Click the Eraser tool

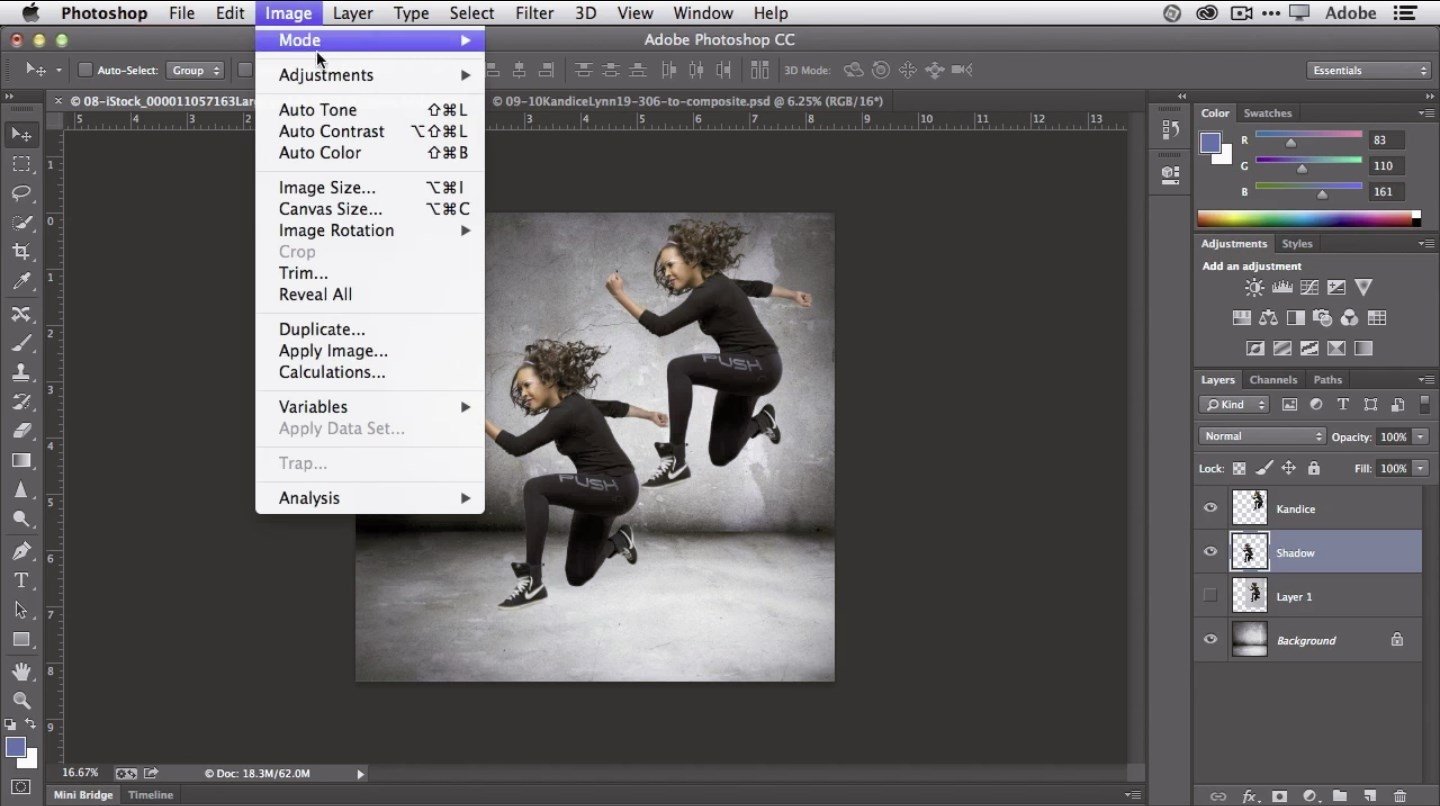(x=21, y=431)
